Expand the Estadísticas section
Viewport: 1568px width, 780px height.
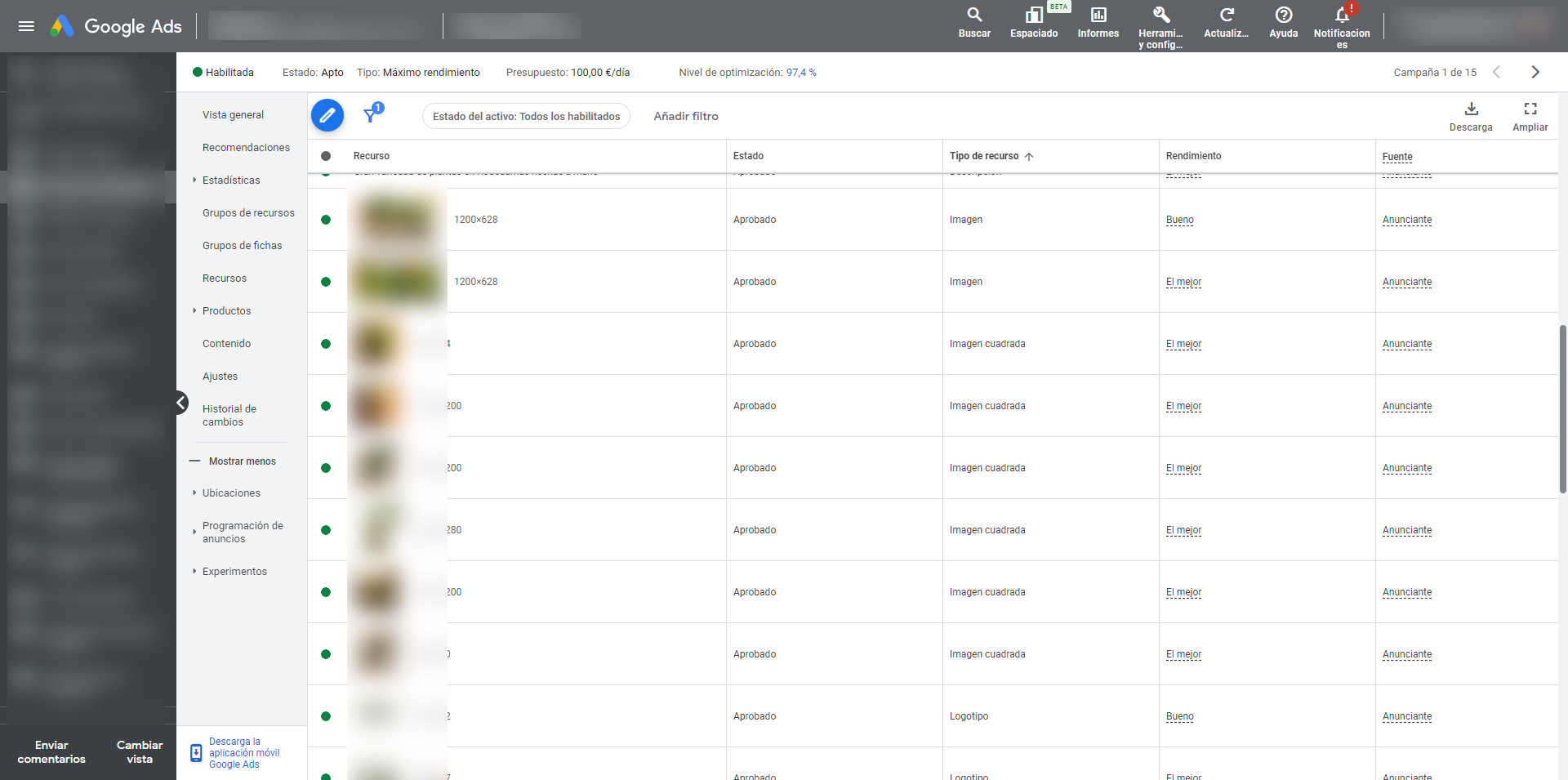pos(194,180)
